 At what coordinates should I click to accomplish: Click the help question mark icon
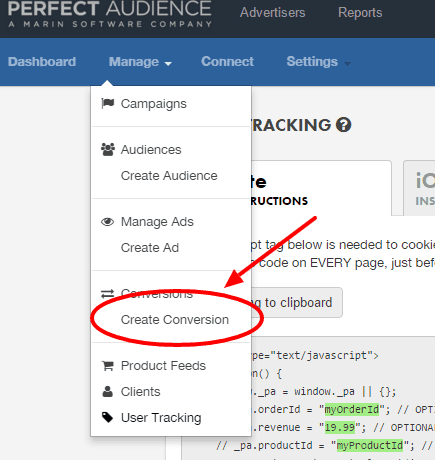point(343,125)
